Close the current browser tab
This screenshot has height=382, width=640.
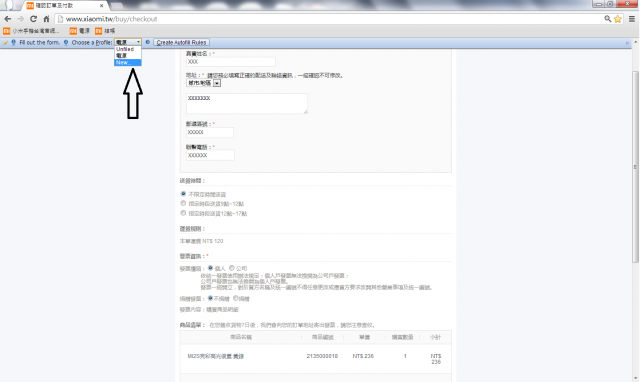(102, 6)
